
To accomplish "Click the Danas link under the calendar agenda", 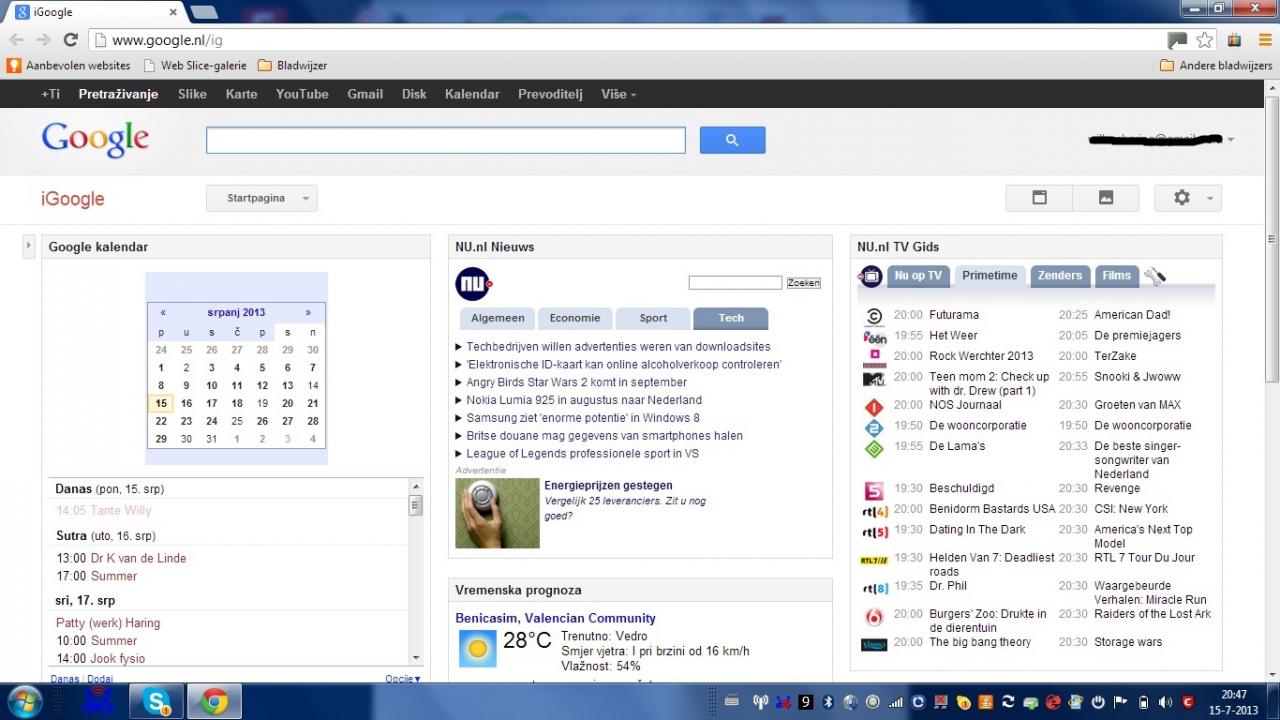I will coord(64,679).
